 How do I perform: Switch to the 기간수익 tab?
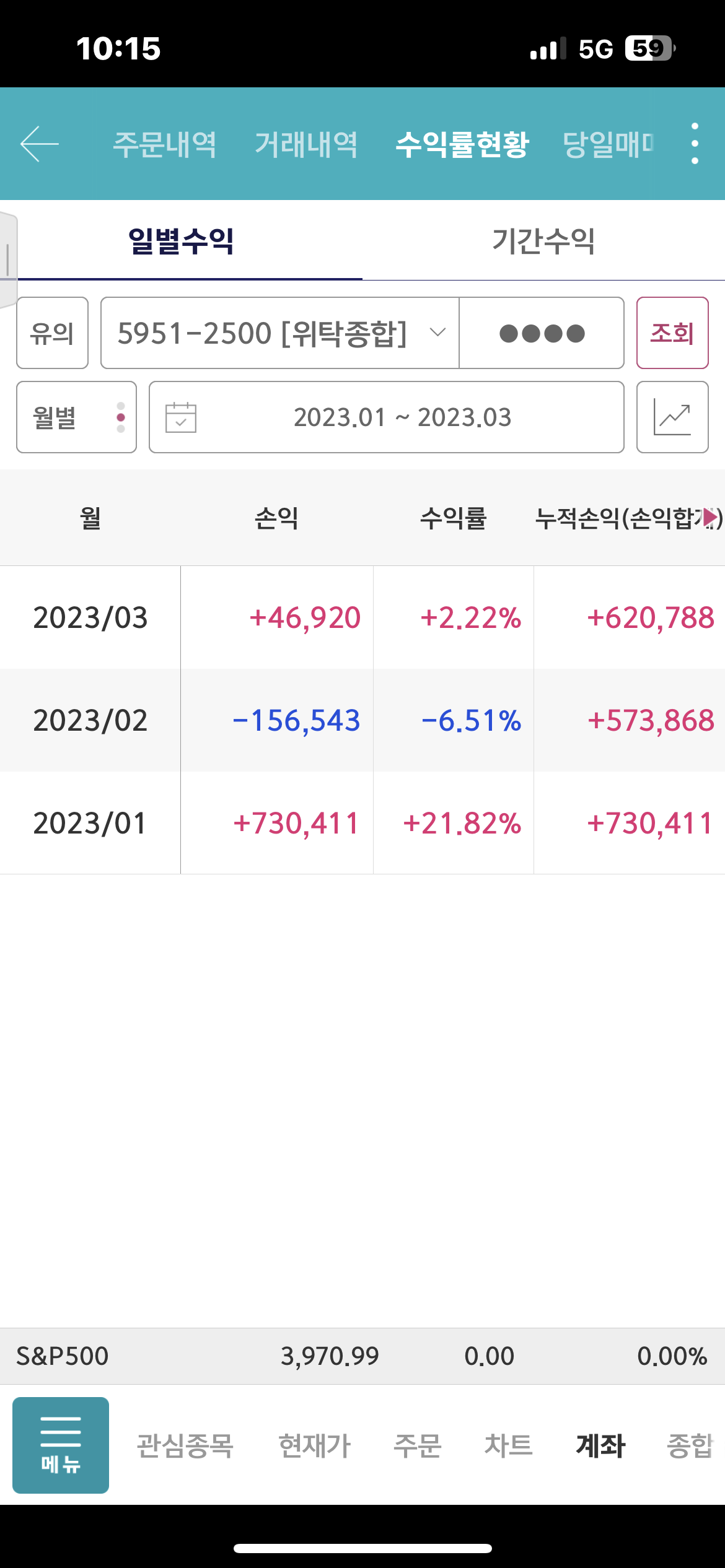click(x=543, y=241)
